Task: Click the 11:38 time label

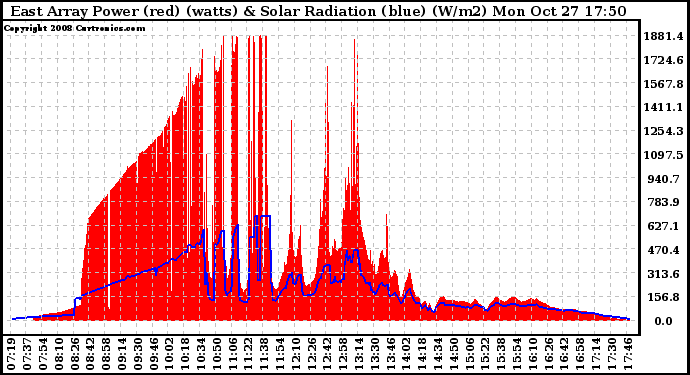Action: (x=264, y=354)
